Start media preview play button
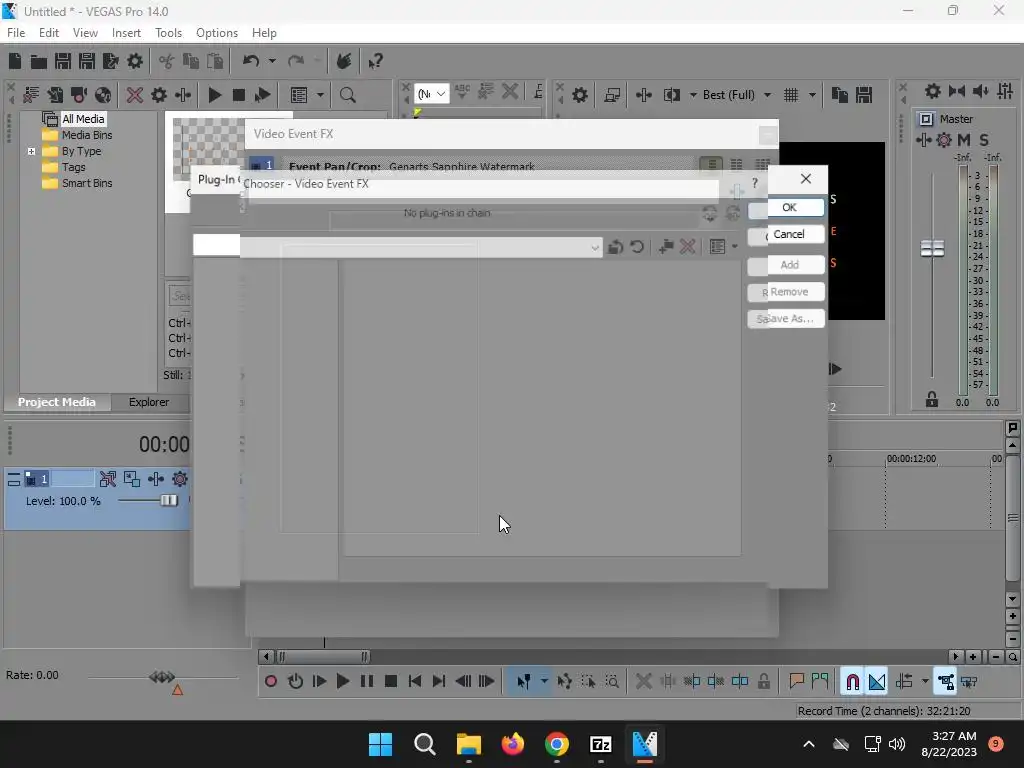Image resolution: width=1024 pixels, height=768 pixels. tap(214, 95)
